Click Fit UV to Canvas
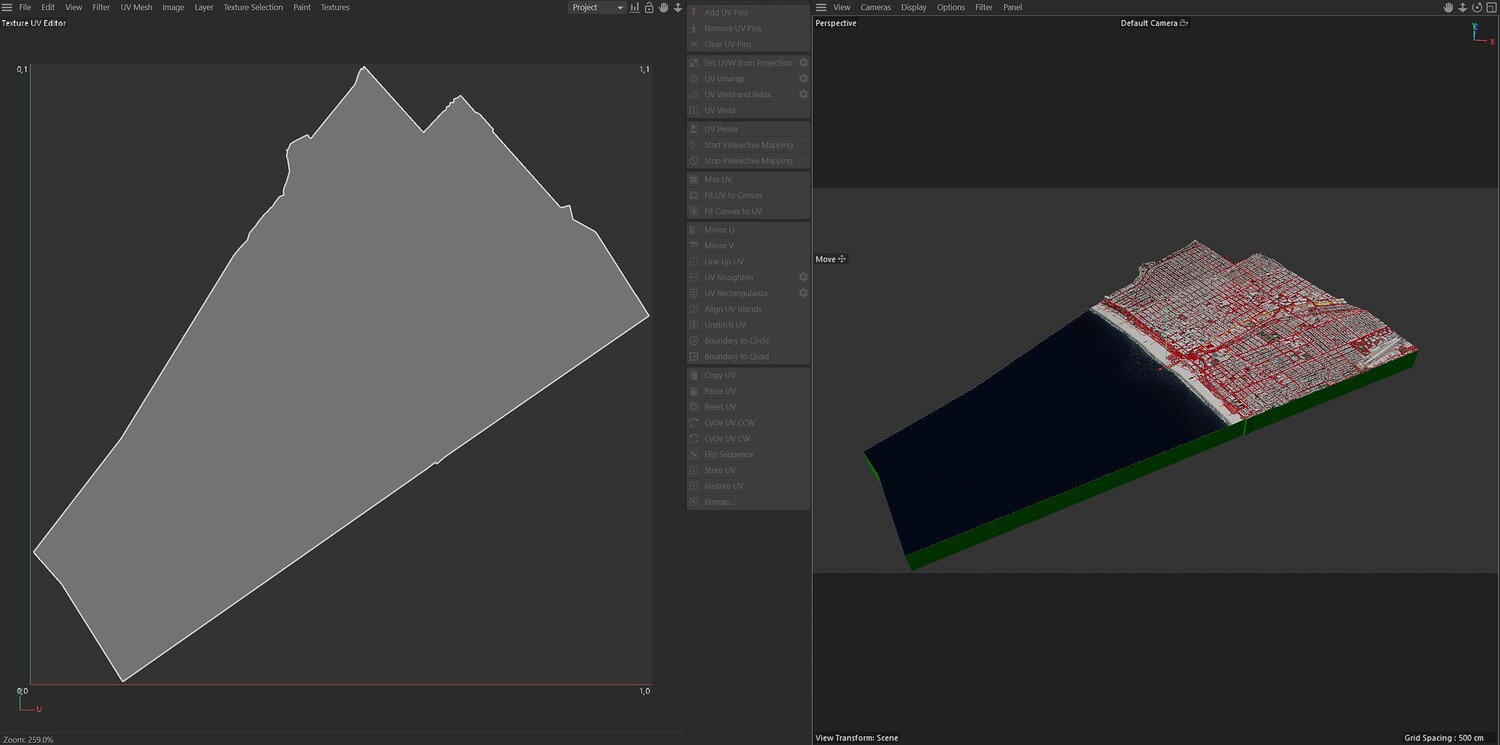Image resolution: width=1500 pixels, height=745 pixels. click(748, 195)
